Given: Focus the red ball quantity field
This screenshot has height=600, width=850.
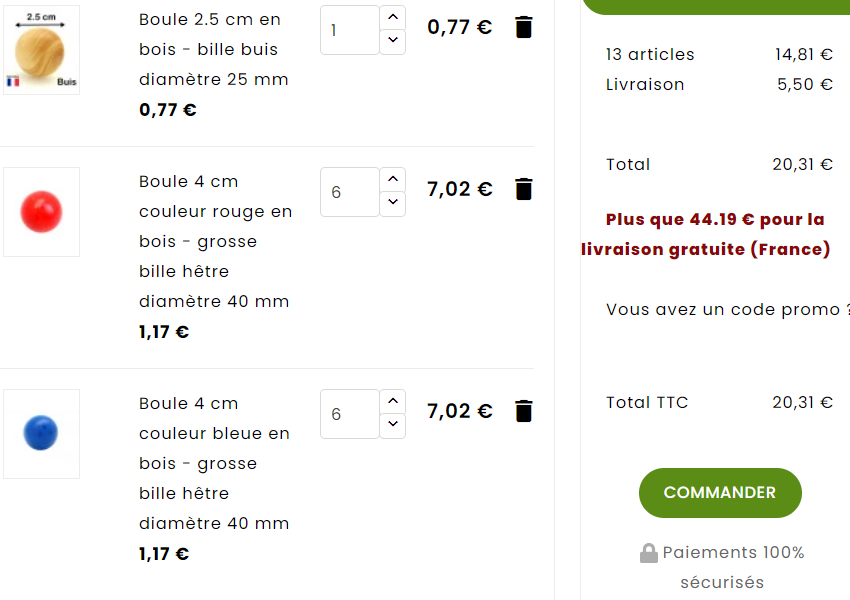Looking at the screenshot, I should pos(350,192).
